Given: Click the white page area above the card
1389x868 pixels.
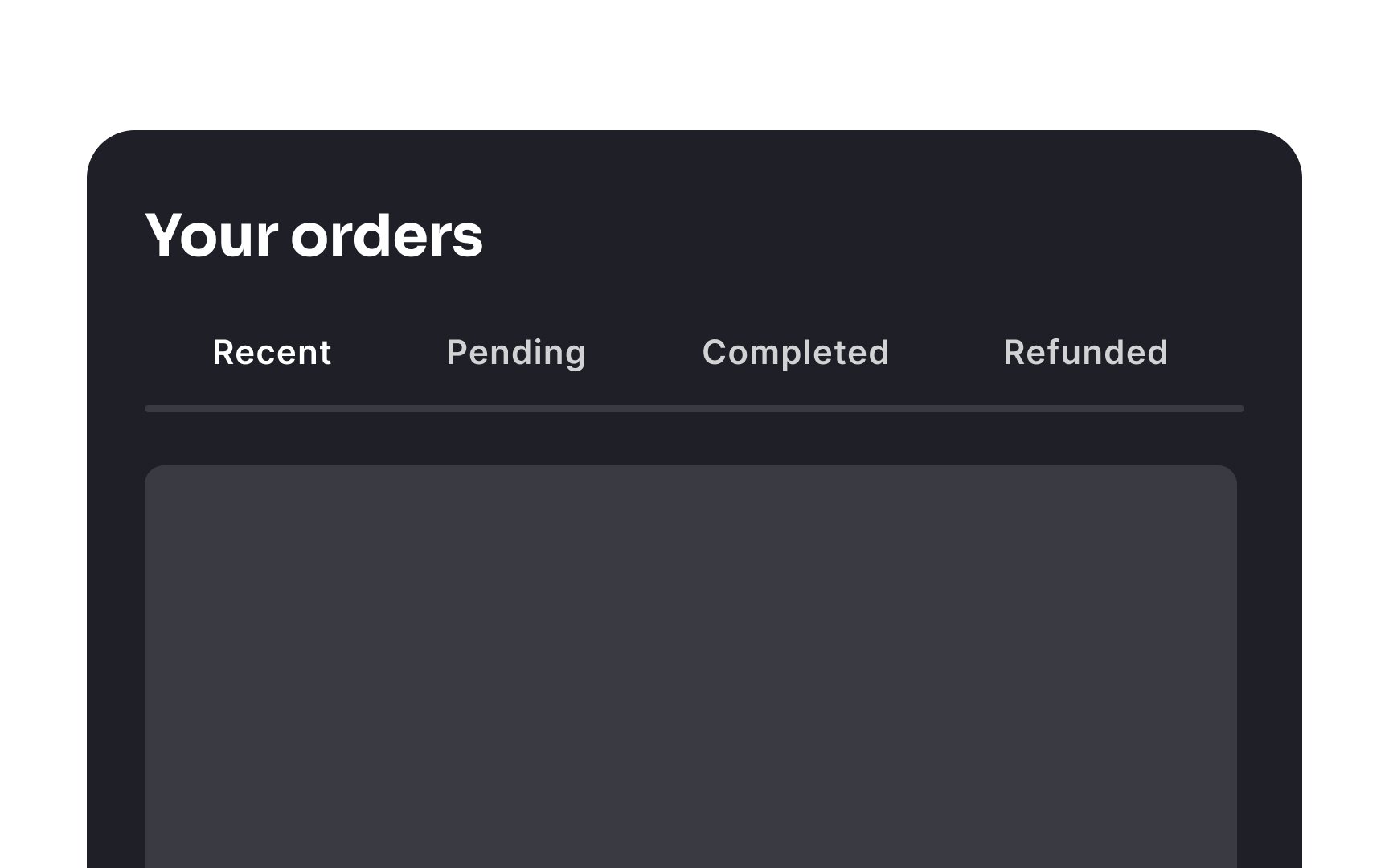Looking at the screenshot, I should (x=694, y=64).
